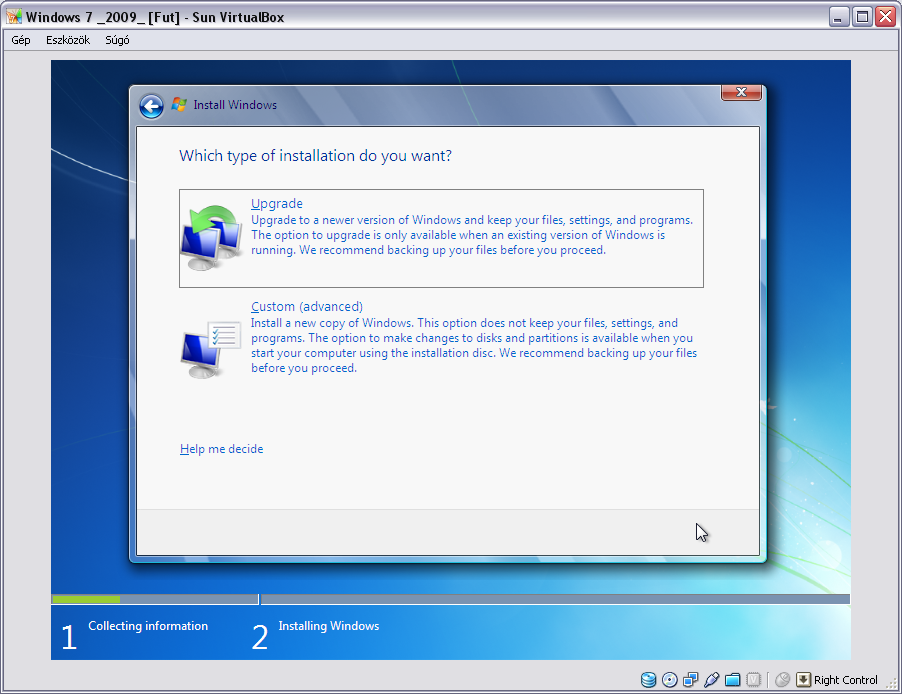
Task: Open the Gép menu
Action: click(21, 40)
